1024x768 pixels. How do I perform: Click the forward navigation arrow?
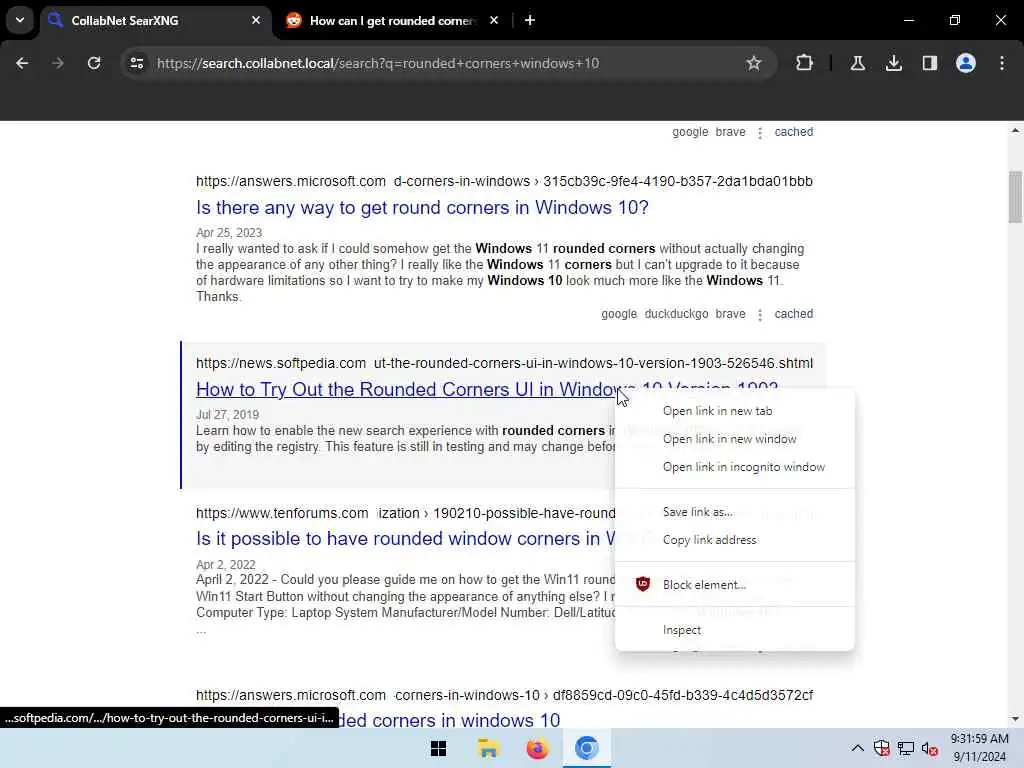(57, 63)
